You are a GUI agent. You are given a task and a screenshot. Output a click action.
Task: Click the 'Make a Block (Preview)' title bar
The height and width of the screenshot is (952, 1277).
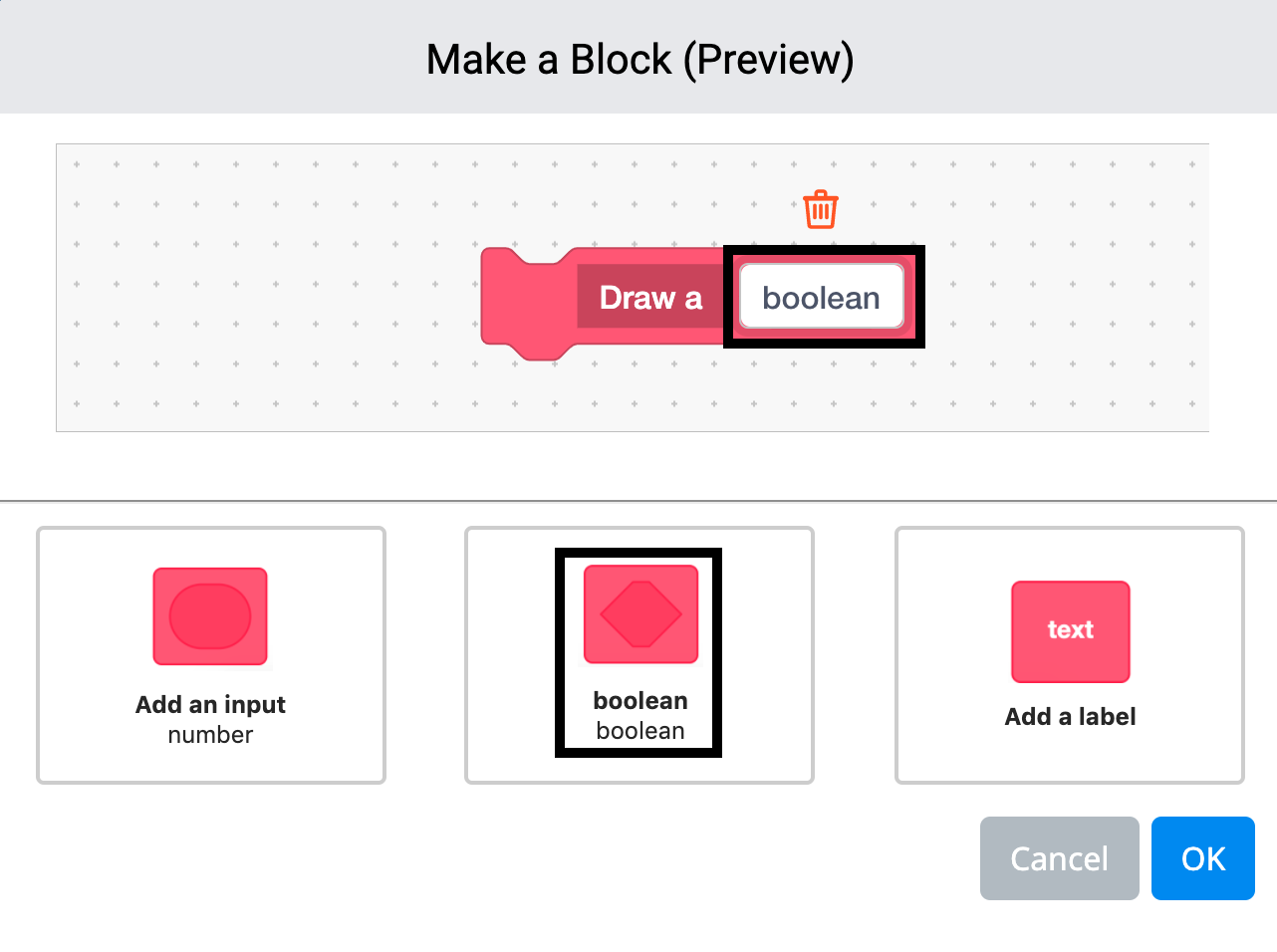[638, 58]
